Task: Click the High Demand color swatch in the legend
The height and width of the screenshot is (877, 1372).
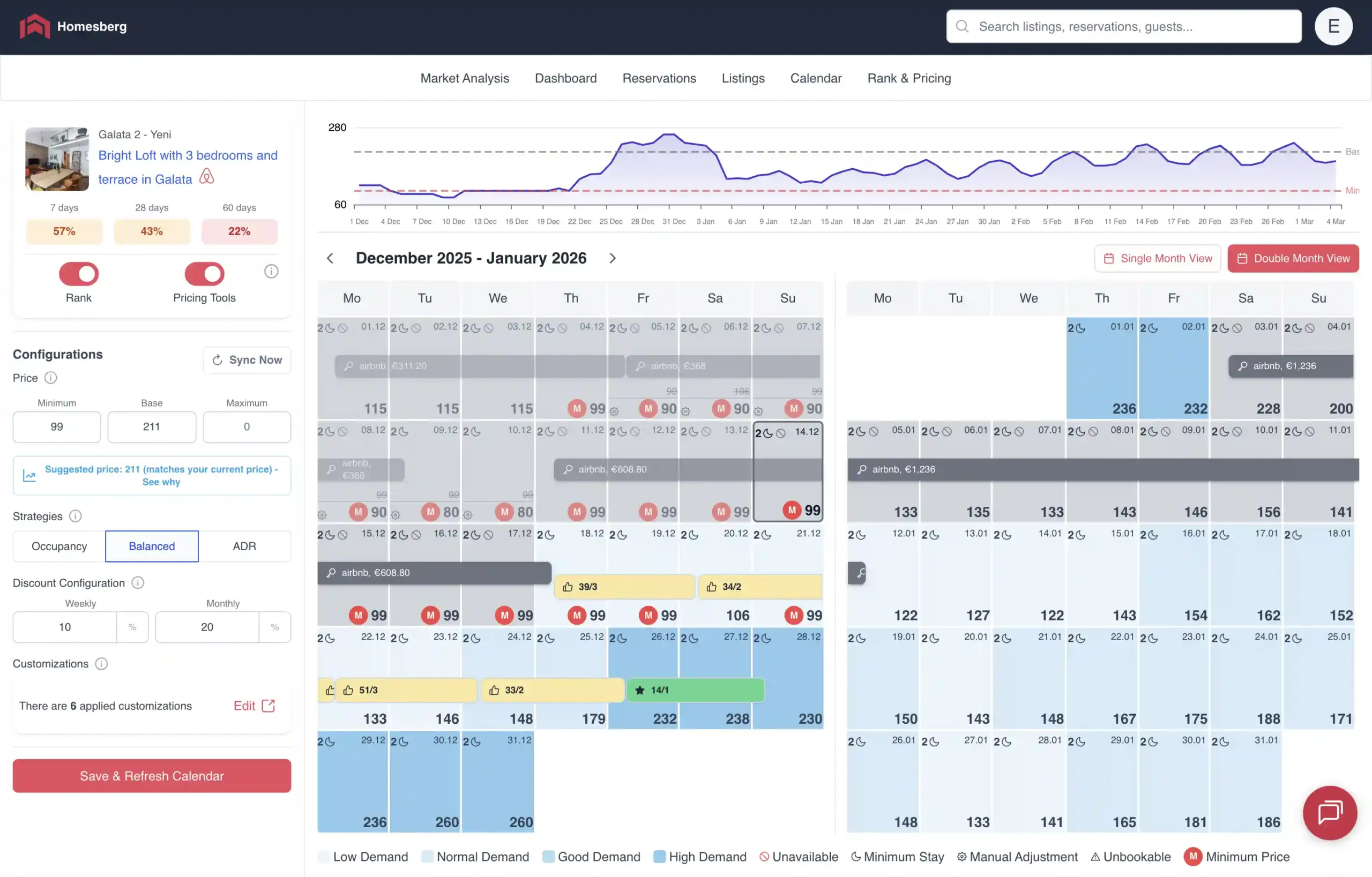Action: (x=659, y=857)
